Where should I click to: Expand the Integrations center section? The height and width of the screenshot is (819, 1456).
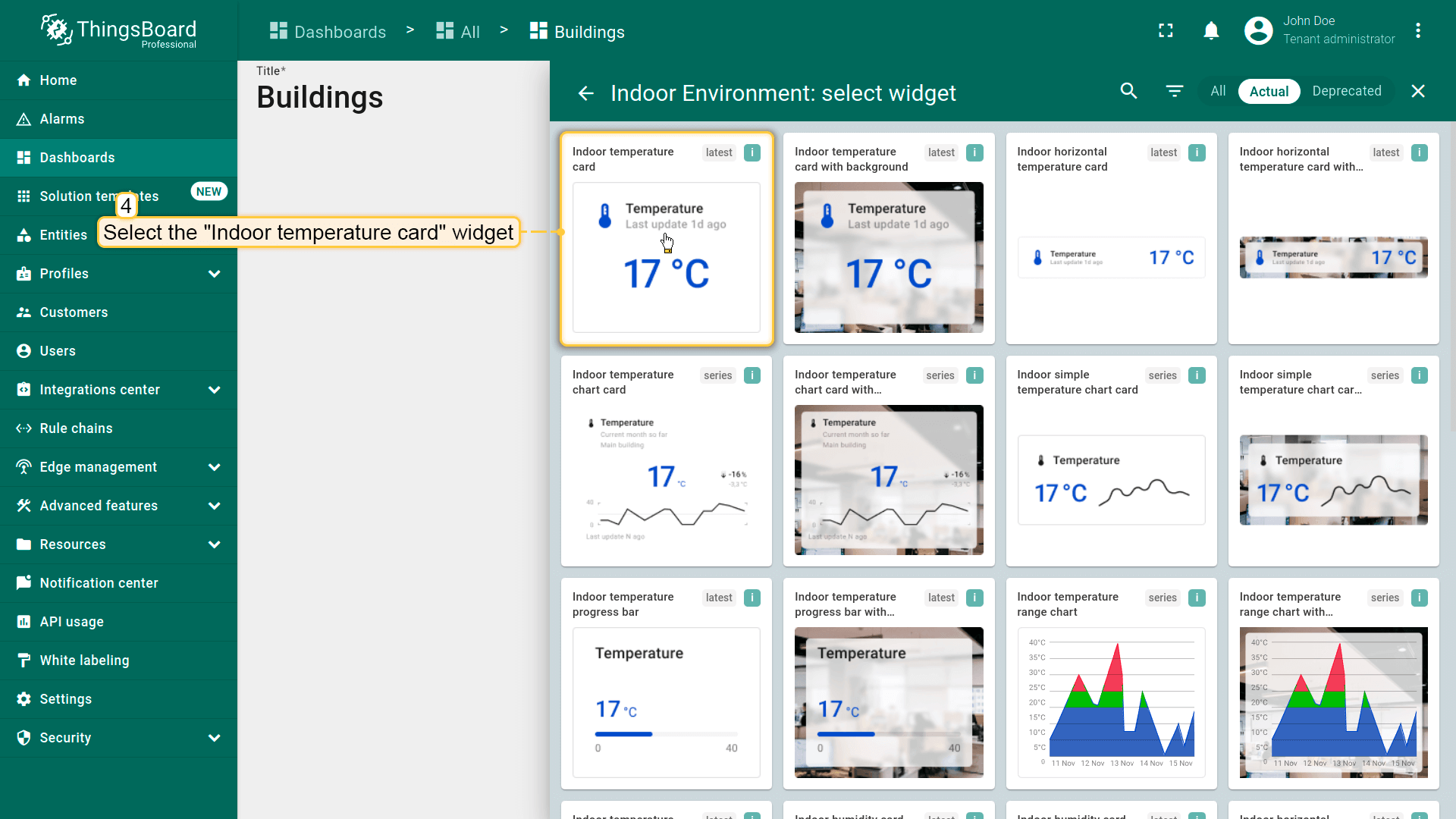215,390
